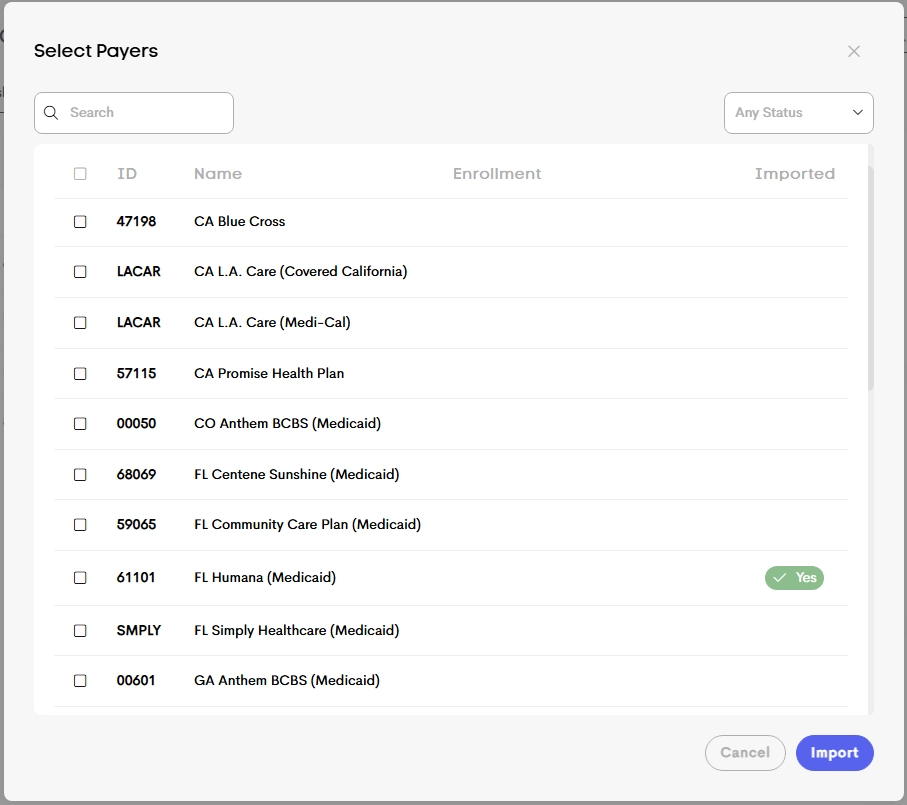Select payer ID 00601
This screenshot has width=907, height=805.
point(136,681)
